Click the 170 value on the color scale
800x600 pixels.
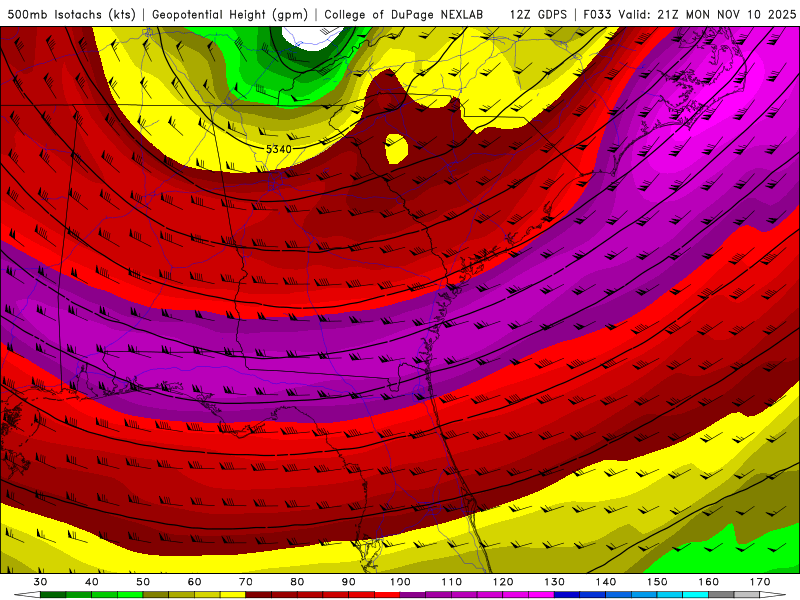click(760, 582)
